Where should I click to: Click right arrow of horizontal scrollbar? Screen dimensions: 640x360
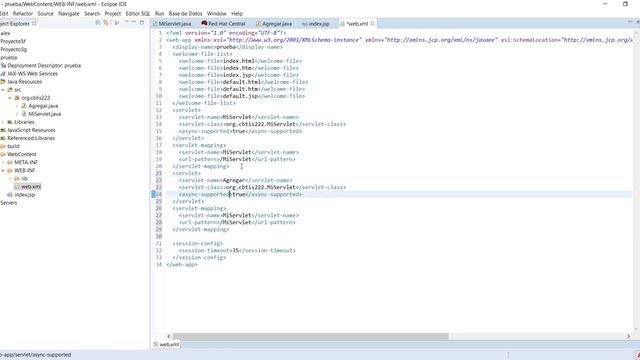coord(628,336)
